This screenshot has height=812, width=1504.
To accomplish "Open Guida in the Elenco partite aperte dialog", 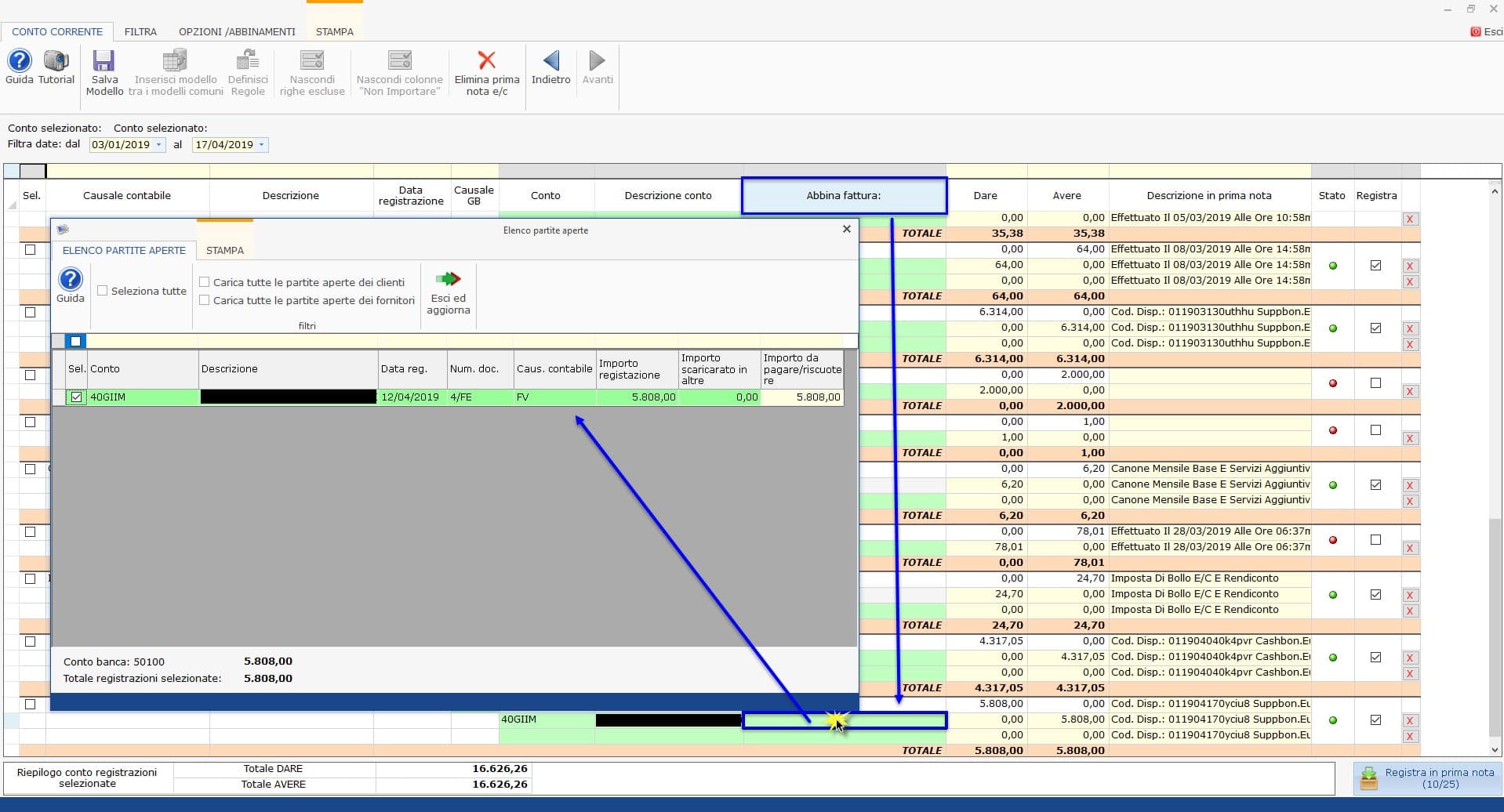I will pos(70,280).
